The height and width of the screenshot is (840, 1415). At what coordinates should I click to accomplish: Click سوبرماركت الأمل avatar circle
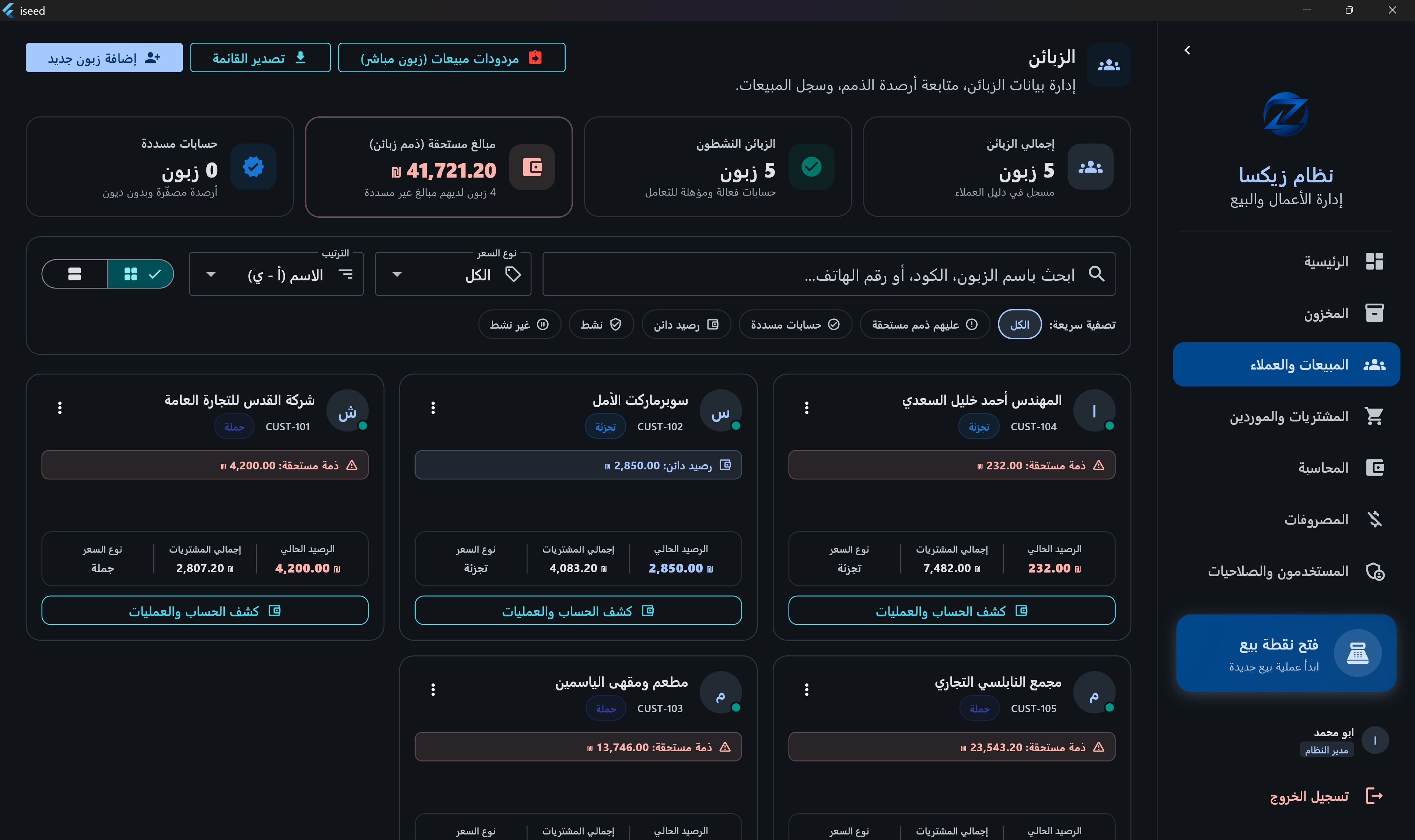pyautogui.click(x=720, y=411)
